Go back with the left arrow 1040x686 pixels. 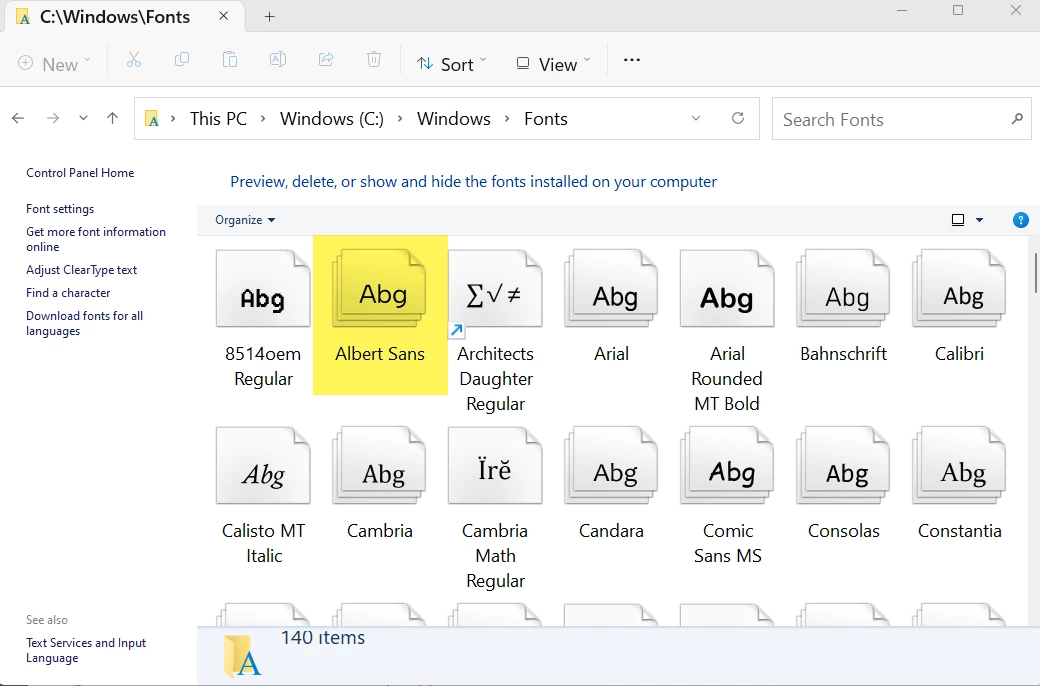[x=18, y=118]
